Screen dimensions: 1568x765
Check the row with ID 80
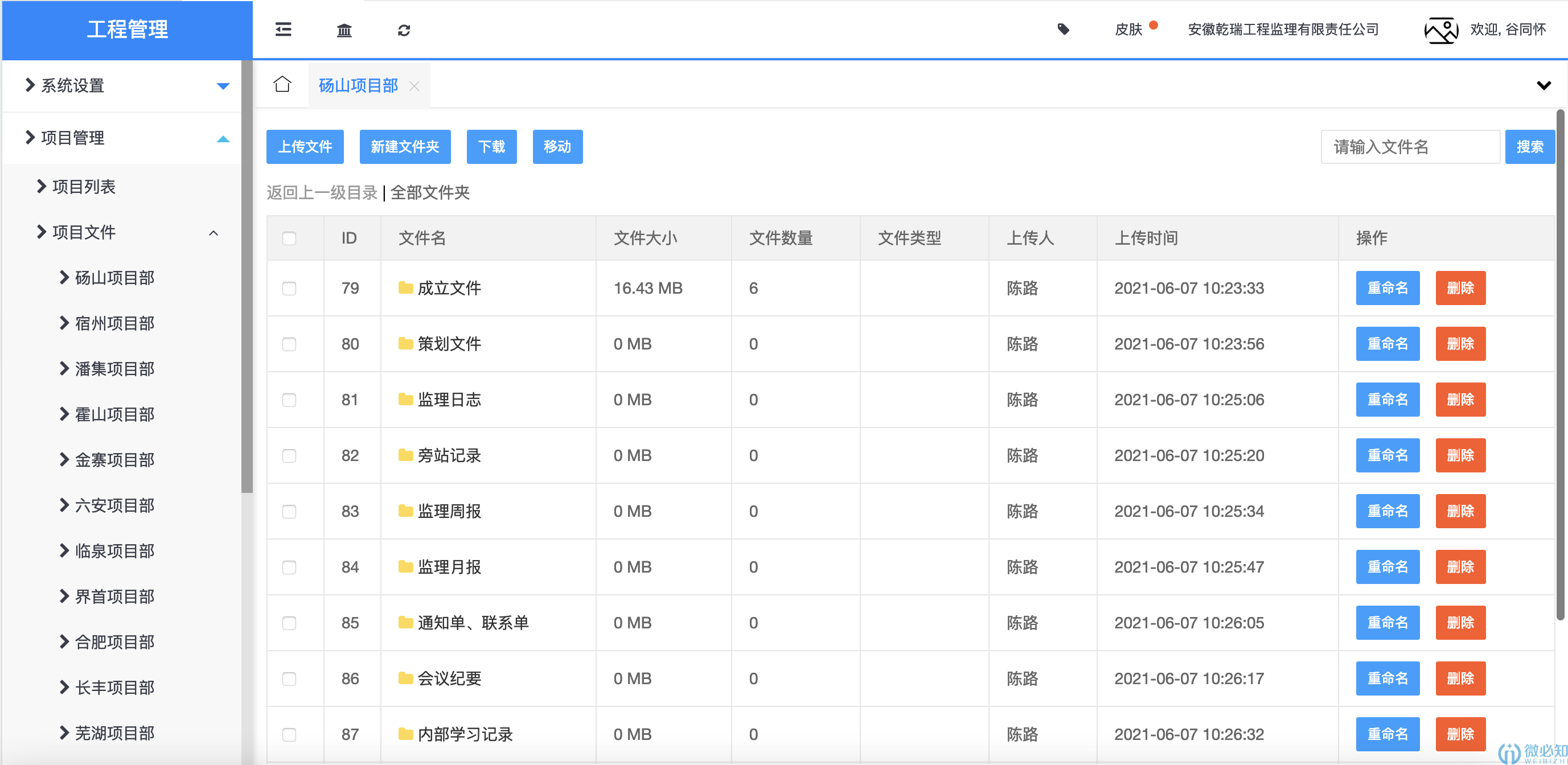[x=289, y=344]
